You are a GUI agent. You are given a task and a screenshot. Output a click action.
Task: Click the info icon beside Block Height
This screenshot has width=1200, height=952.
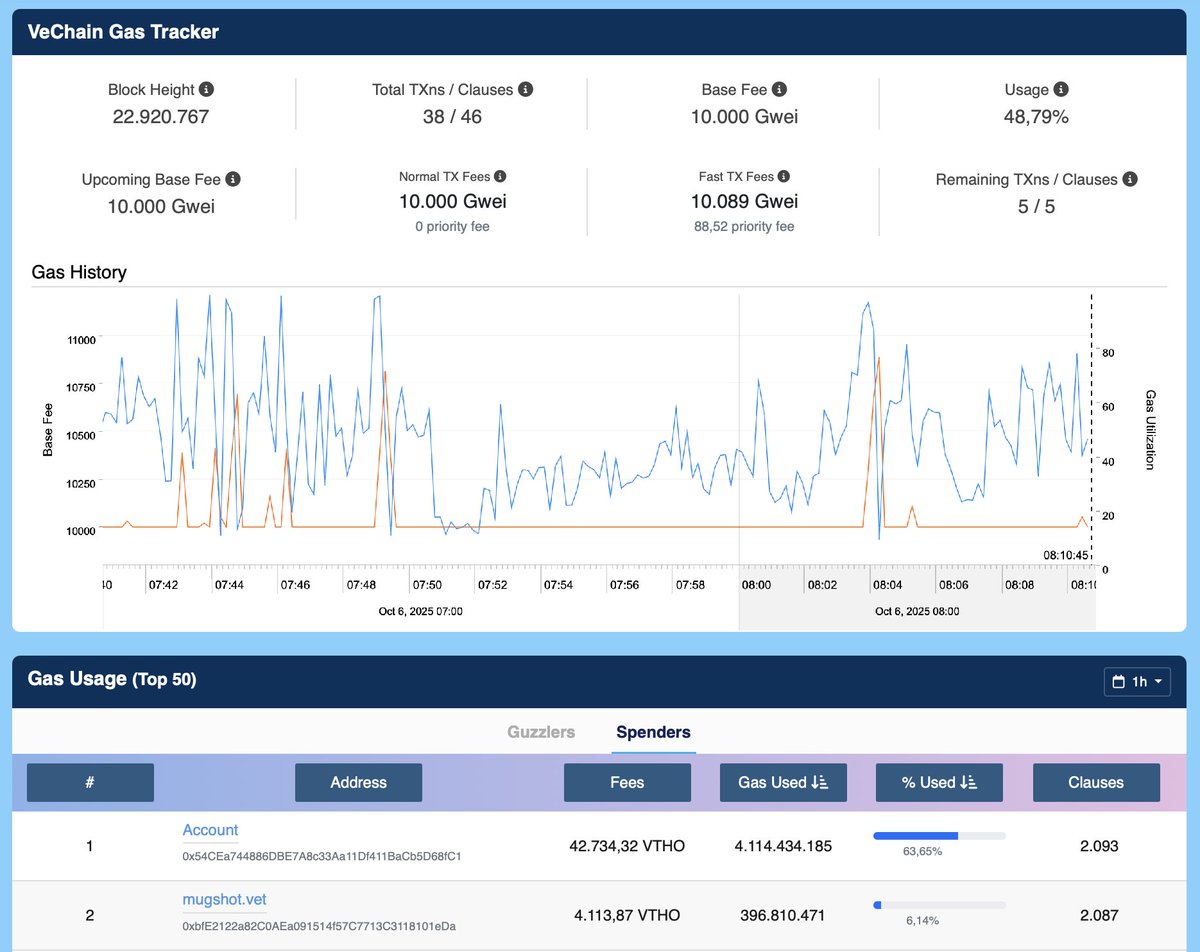tap(206, 89)
